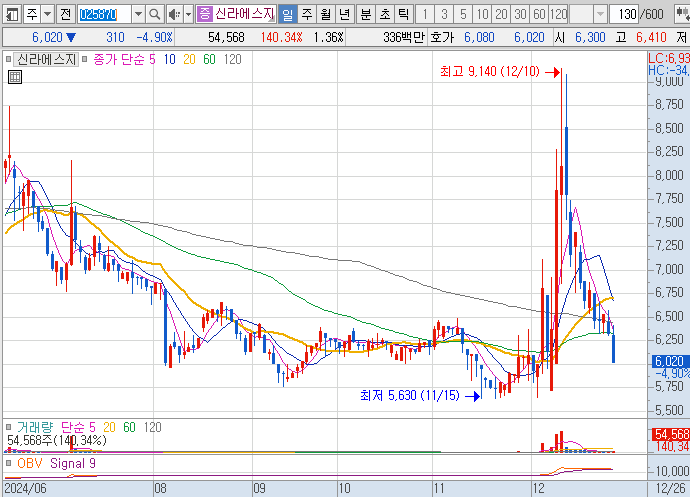This screenshot has height=497, width=690.
Task: Select the 20 interval button
Action: click(x=501, y=15)
